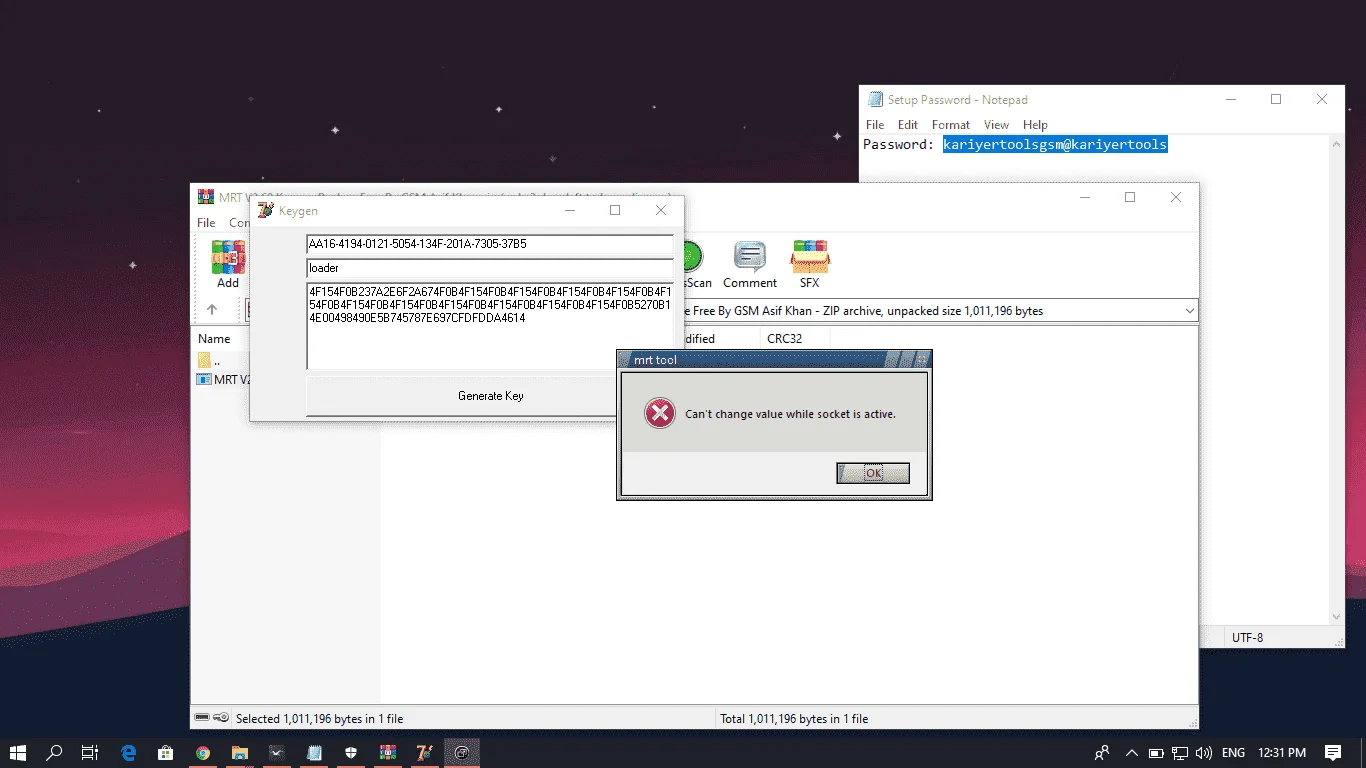Open Windows Security shield from taskbar
The image size is (1366, 768).
pyautogui.click(x=351, y=752)
